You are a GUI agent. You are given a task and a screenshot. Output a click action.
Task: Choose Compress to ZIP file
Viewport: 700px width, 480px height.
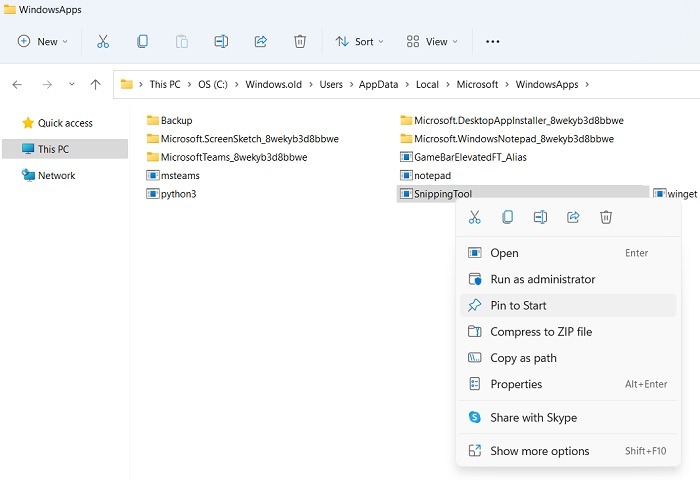click(x=568, y=332)
